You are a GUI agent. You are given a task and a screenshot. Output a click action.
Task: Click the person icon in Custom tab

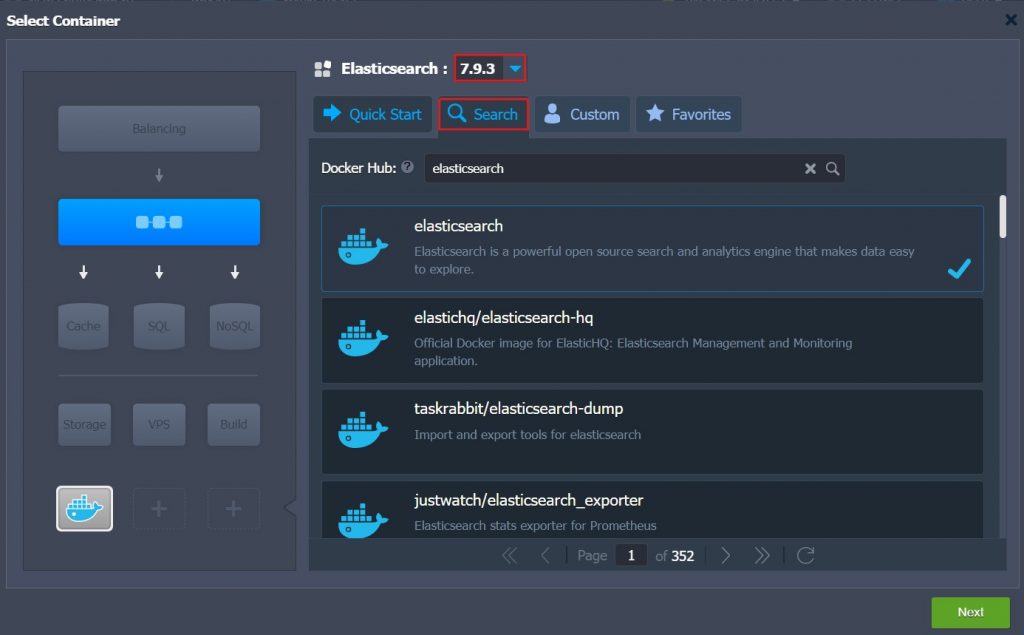click(x=552, y=114)
